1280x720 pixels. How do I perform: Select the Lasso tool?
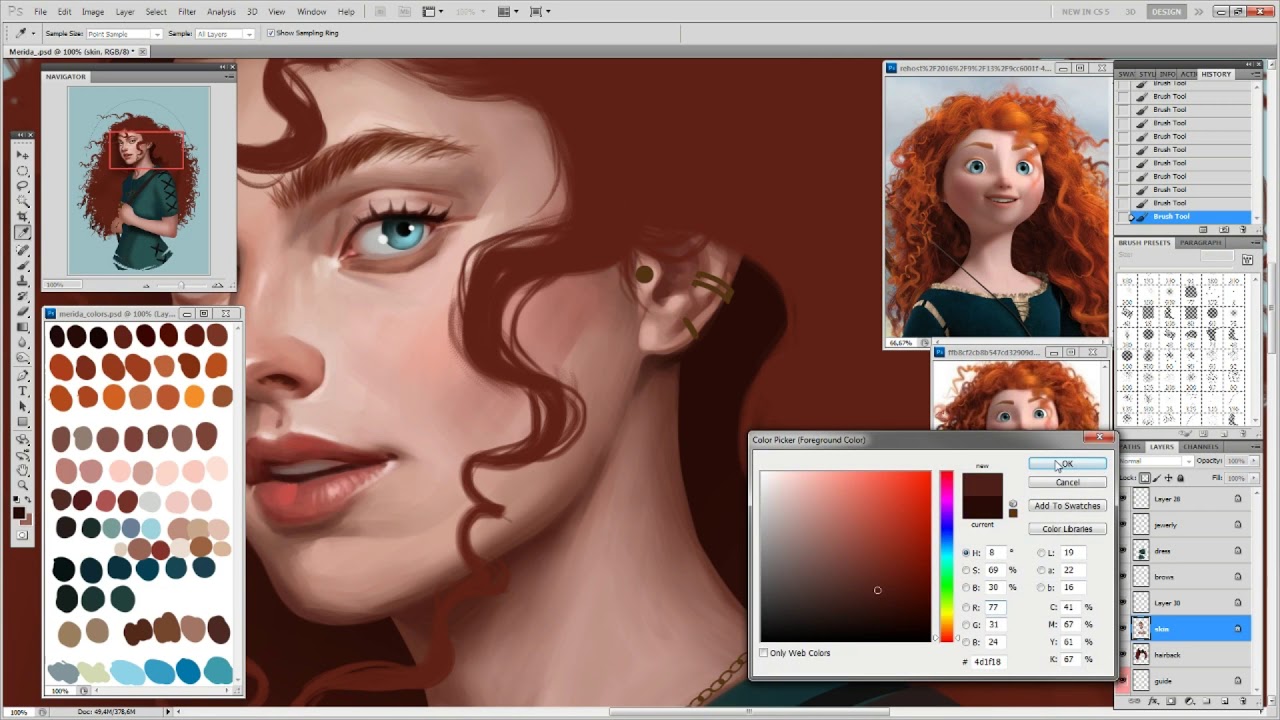coord(22,186)
